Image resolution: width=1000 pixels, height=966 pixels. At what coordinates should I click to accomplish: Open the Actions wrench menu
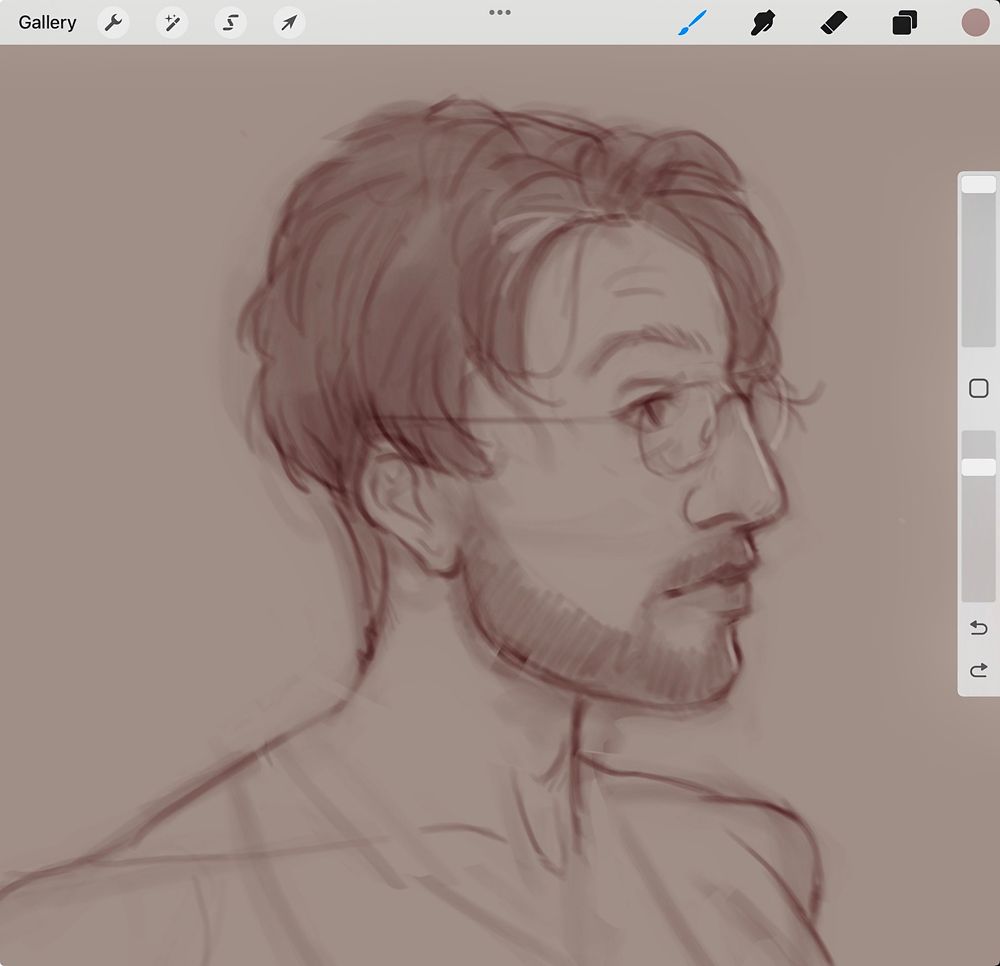click(113, 22)
